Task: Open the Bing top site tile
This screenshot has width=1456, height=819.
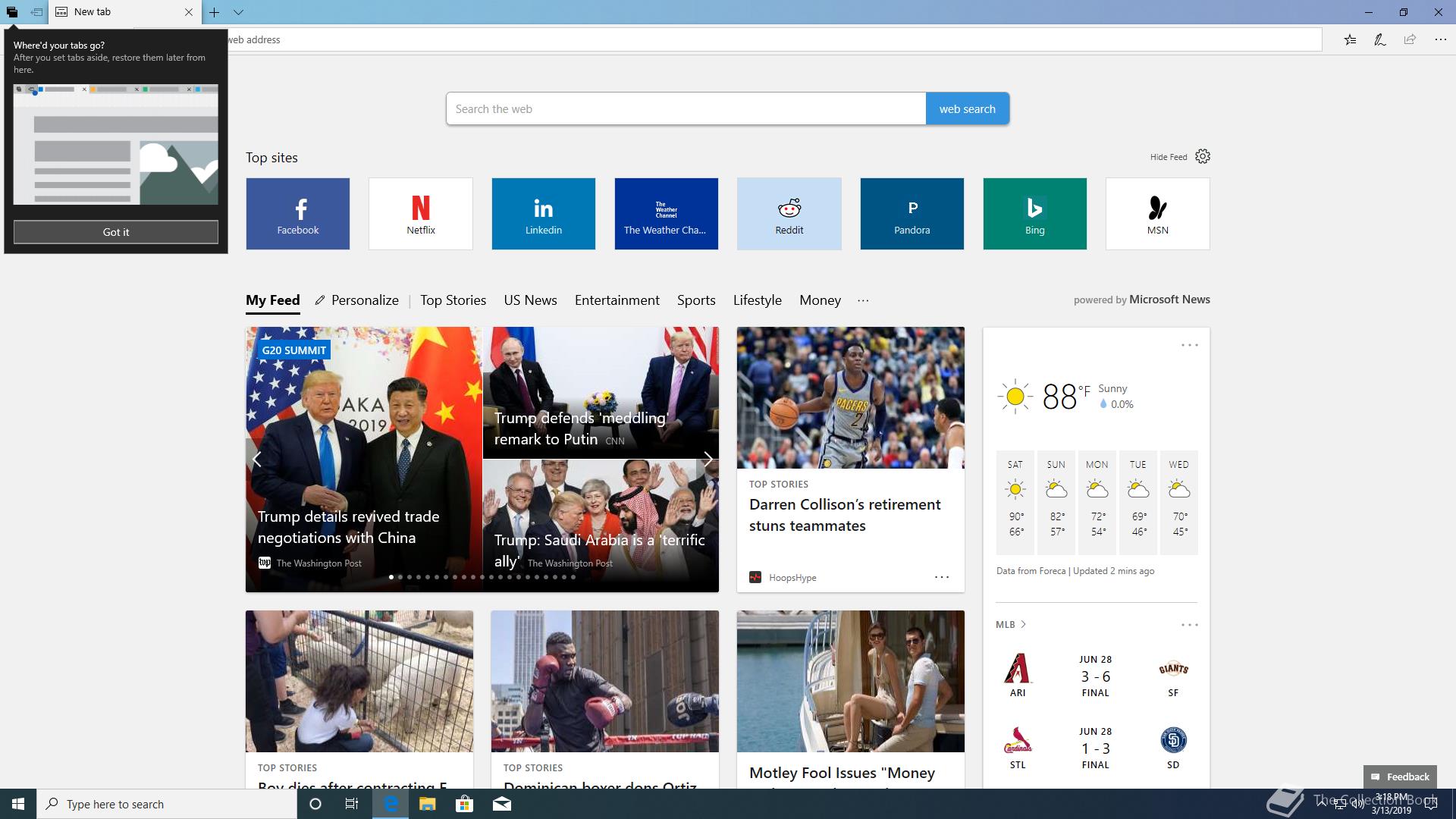Action: pyautogui.click(x=1035, y=214)
